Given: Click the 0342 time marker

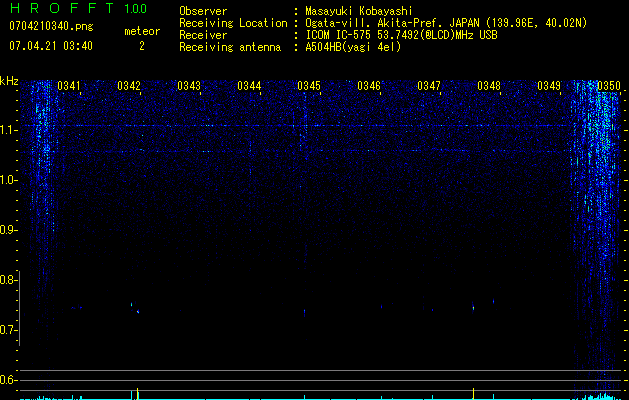Looking at the screenshot, I should point(129,86).
